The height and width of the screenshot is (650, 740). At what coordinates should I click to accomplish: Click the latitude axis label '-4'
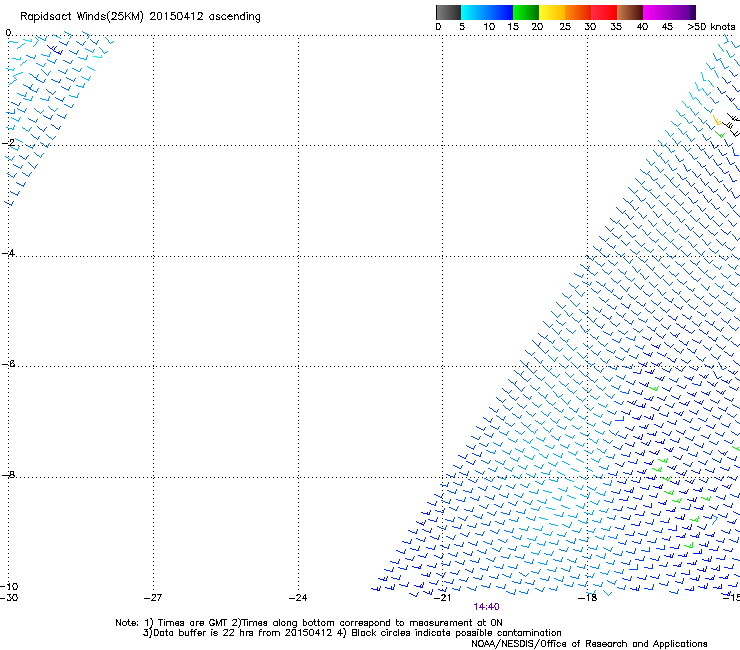(8, 253)
